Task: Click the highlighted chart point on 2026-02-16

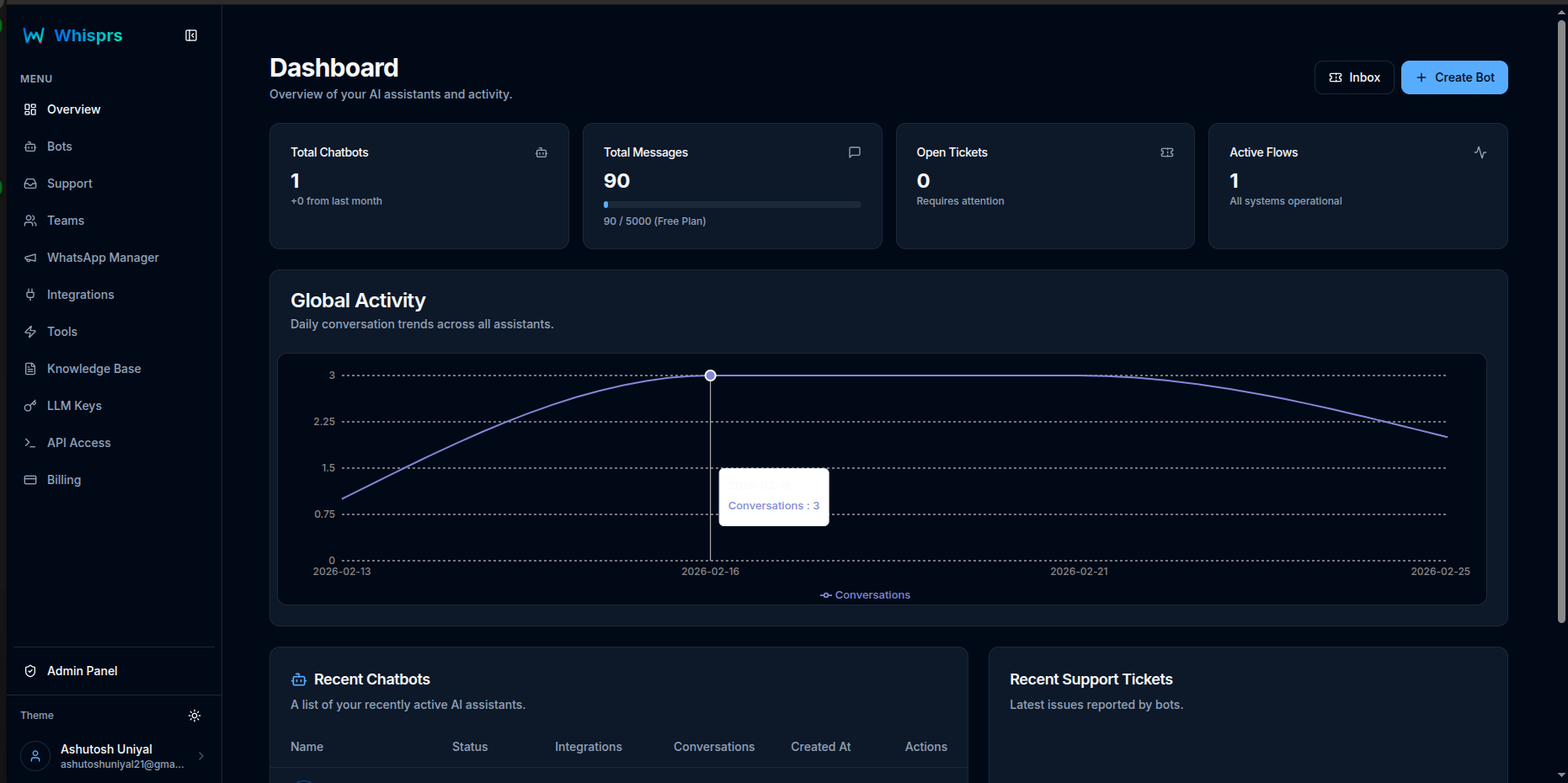Action: tap(711, 376)
